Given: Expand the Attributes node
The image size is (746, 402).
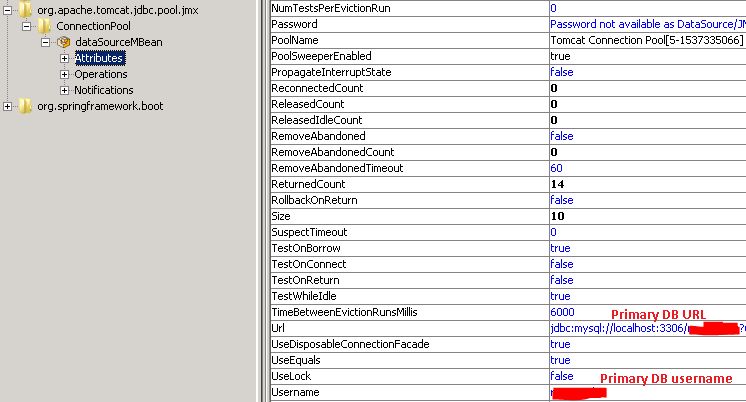Looking at the screenshot, I should (65, 58).
